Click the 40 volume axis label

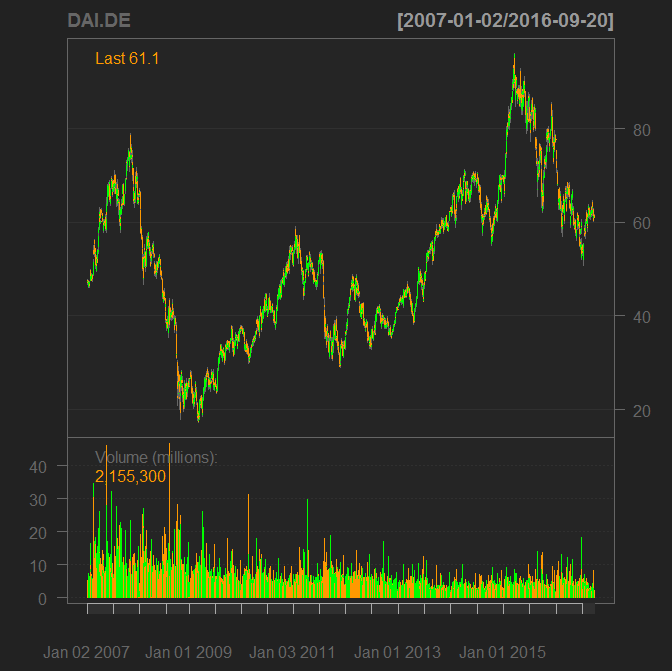39,466
